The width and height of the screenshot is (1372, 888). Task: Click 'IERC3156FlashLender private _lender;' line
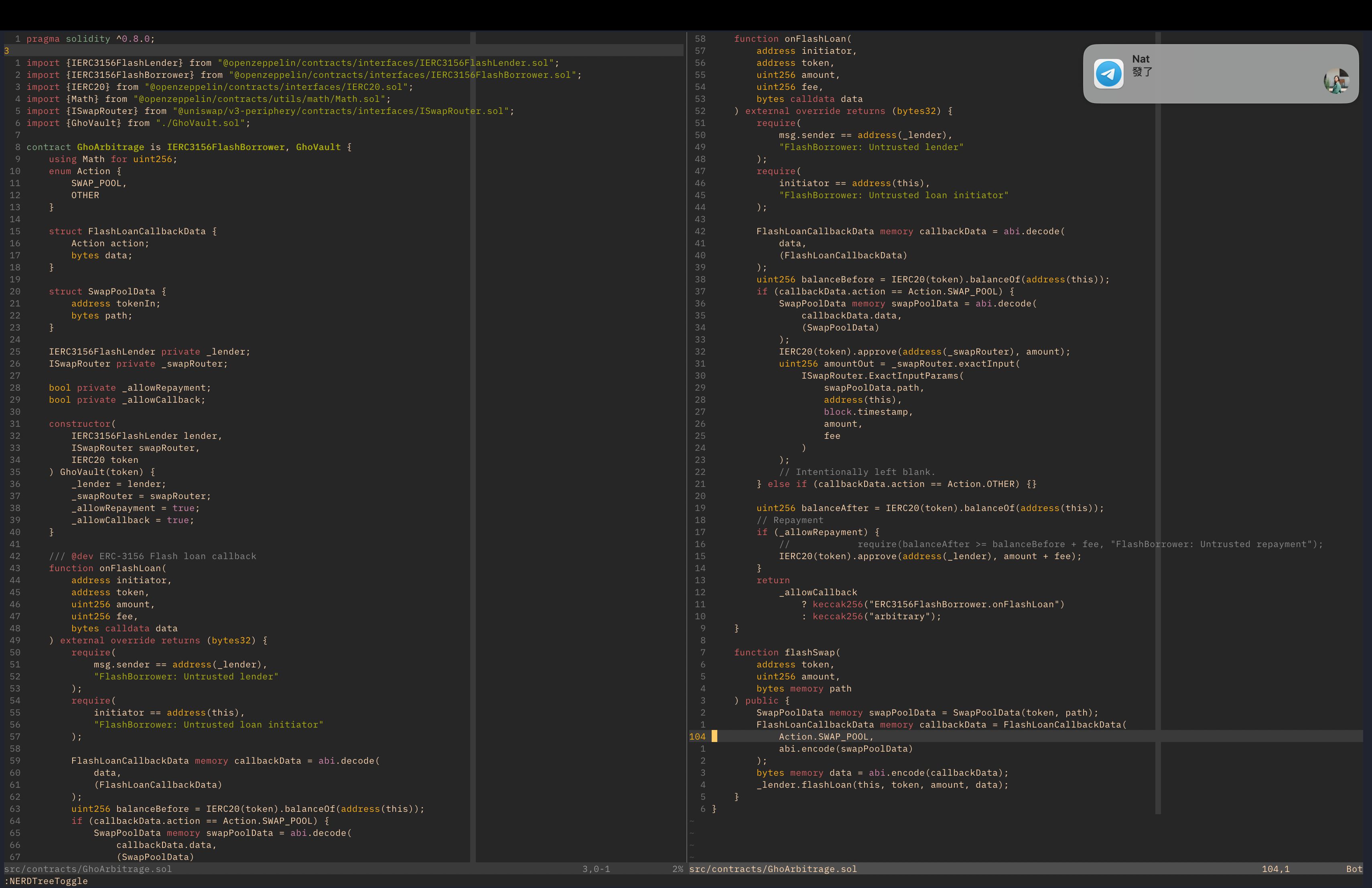pos(149,352)
